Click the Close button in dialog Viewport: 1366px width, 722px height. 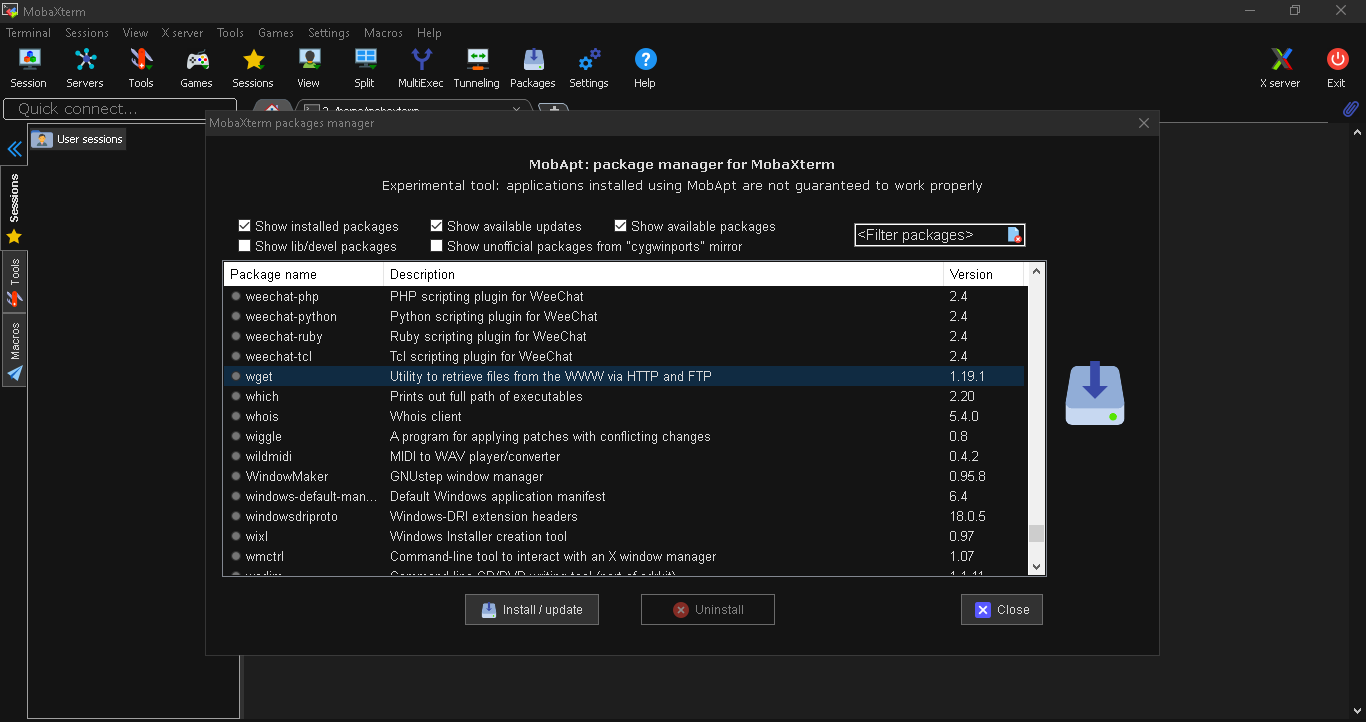[x=1002, y=610]
